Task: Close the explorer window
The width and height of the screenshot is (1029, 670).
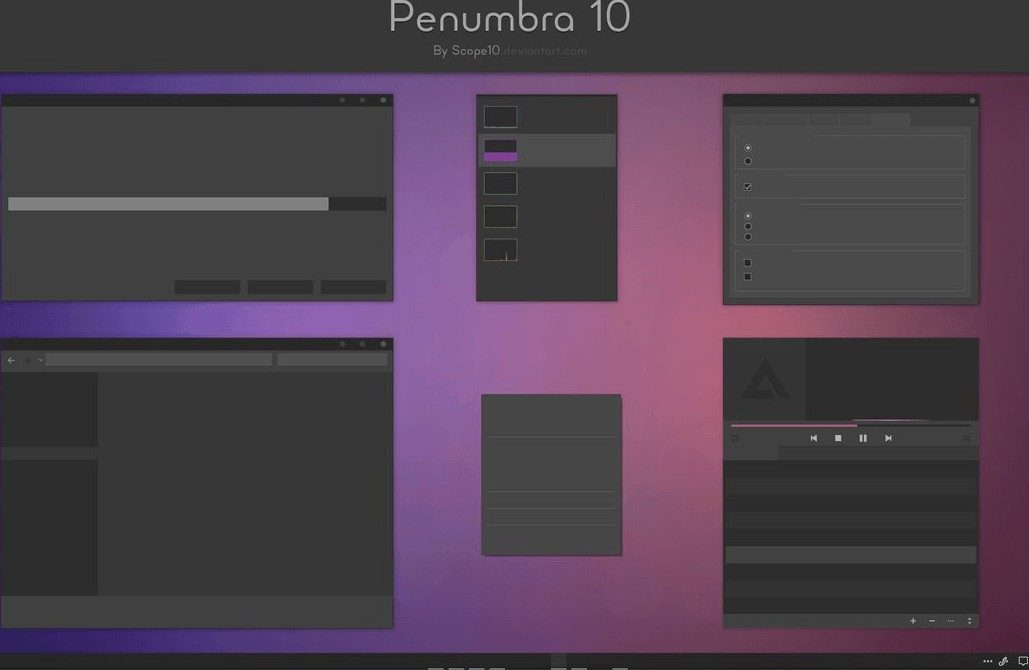Action: (383, 344)
